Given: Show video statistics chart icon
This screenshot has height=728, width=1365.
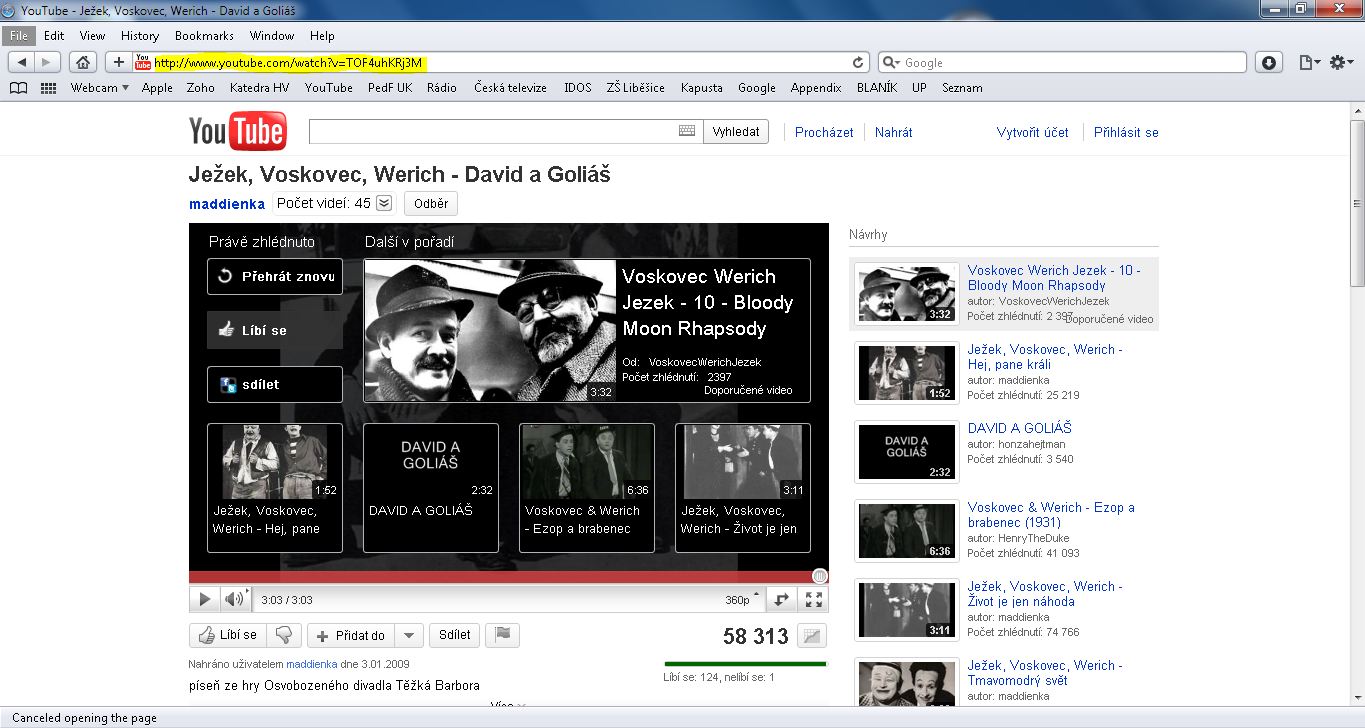Looking at the screenshot, I should [814, 636].
